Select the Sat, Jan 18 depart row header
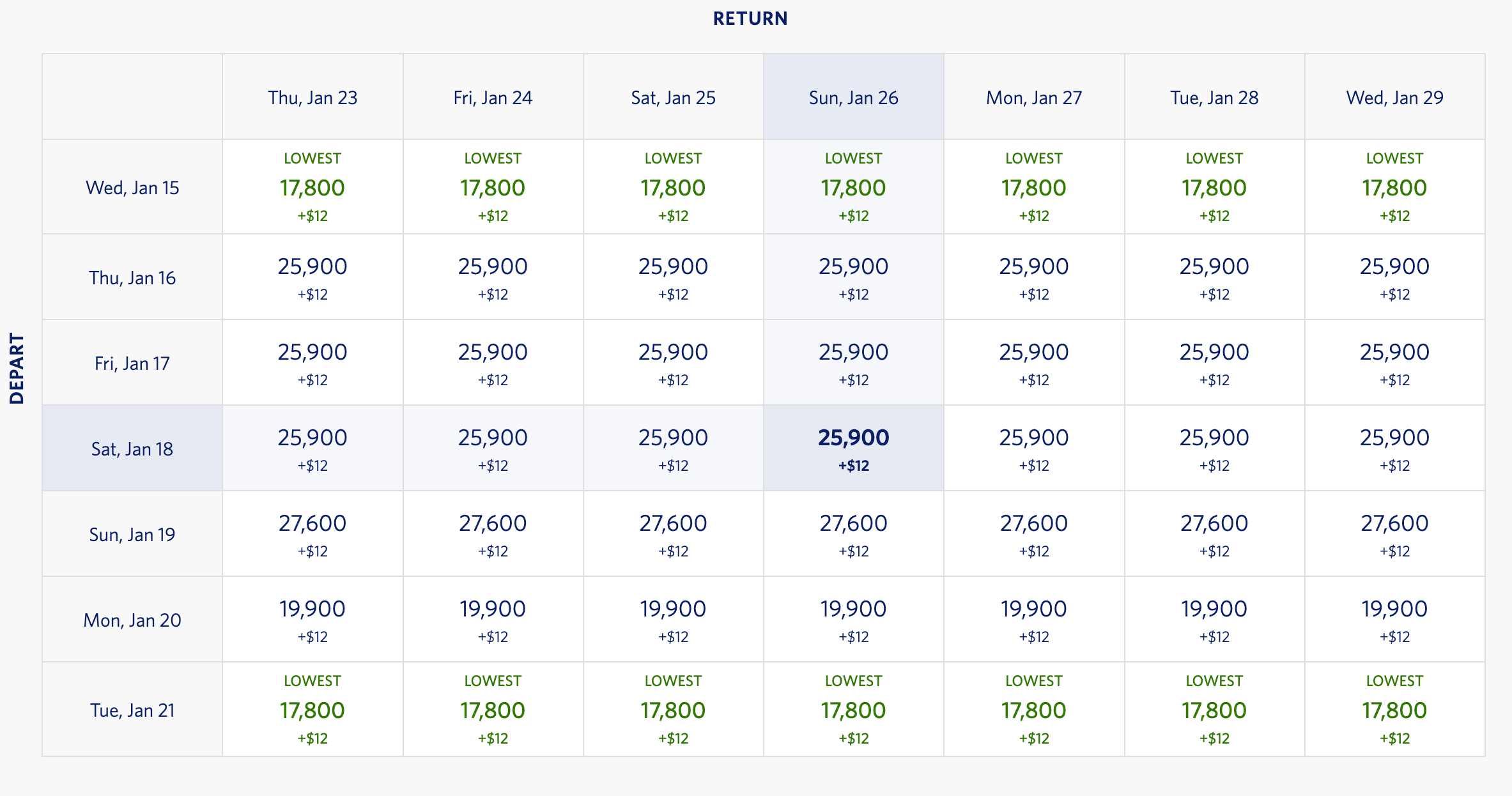The height and width of the screenshot is (796, 1512). (x=132, y=448)
